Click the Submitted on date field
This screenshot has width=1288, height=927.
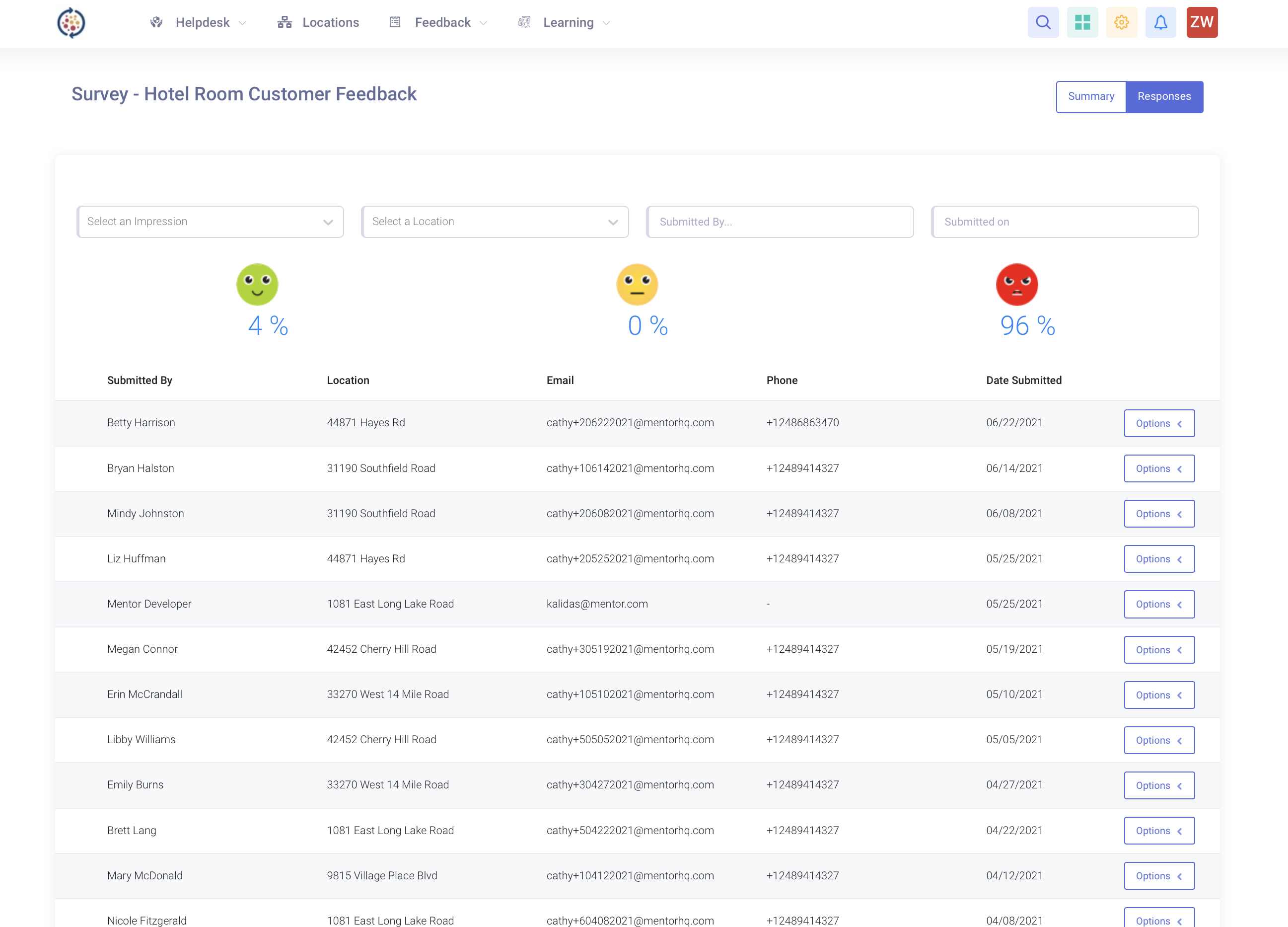coord(1066,222)
